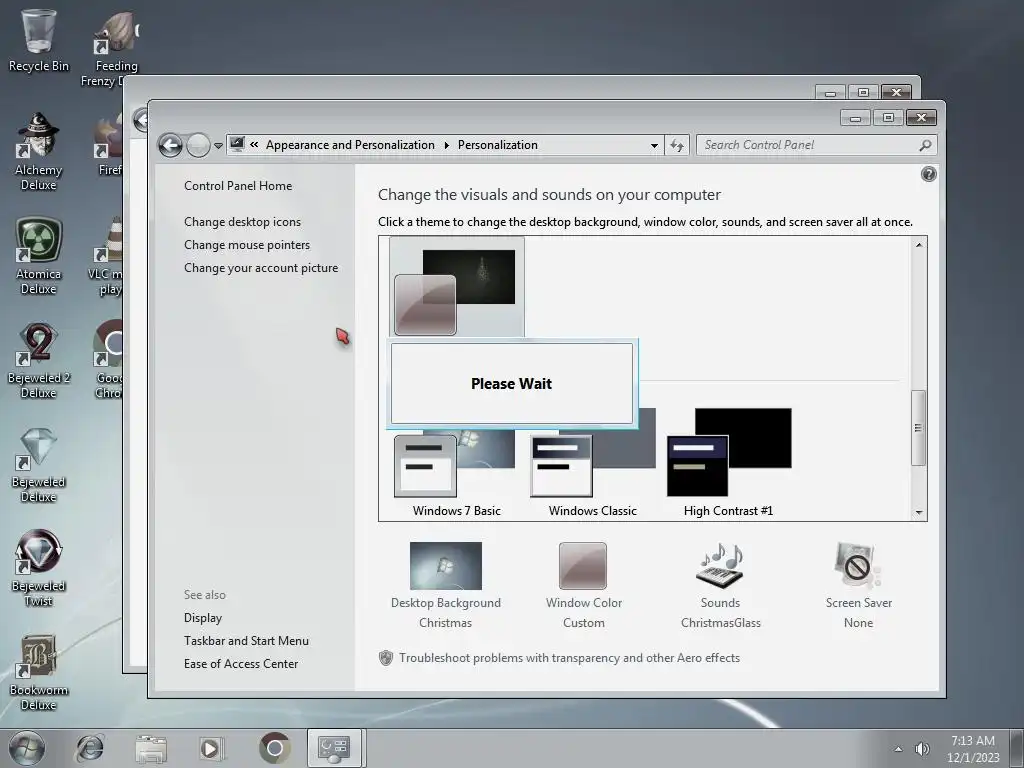Click the Forward arrow navigation button

198,145
